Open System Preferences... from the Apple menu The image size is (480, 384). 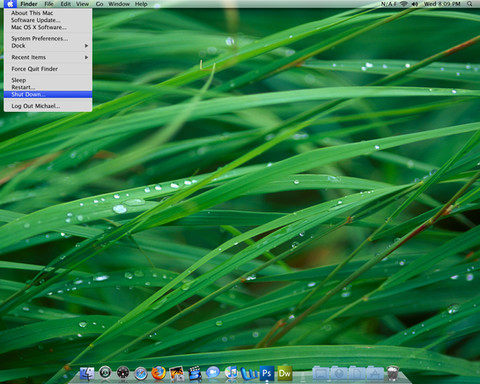[x=48, y=39]
